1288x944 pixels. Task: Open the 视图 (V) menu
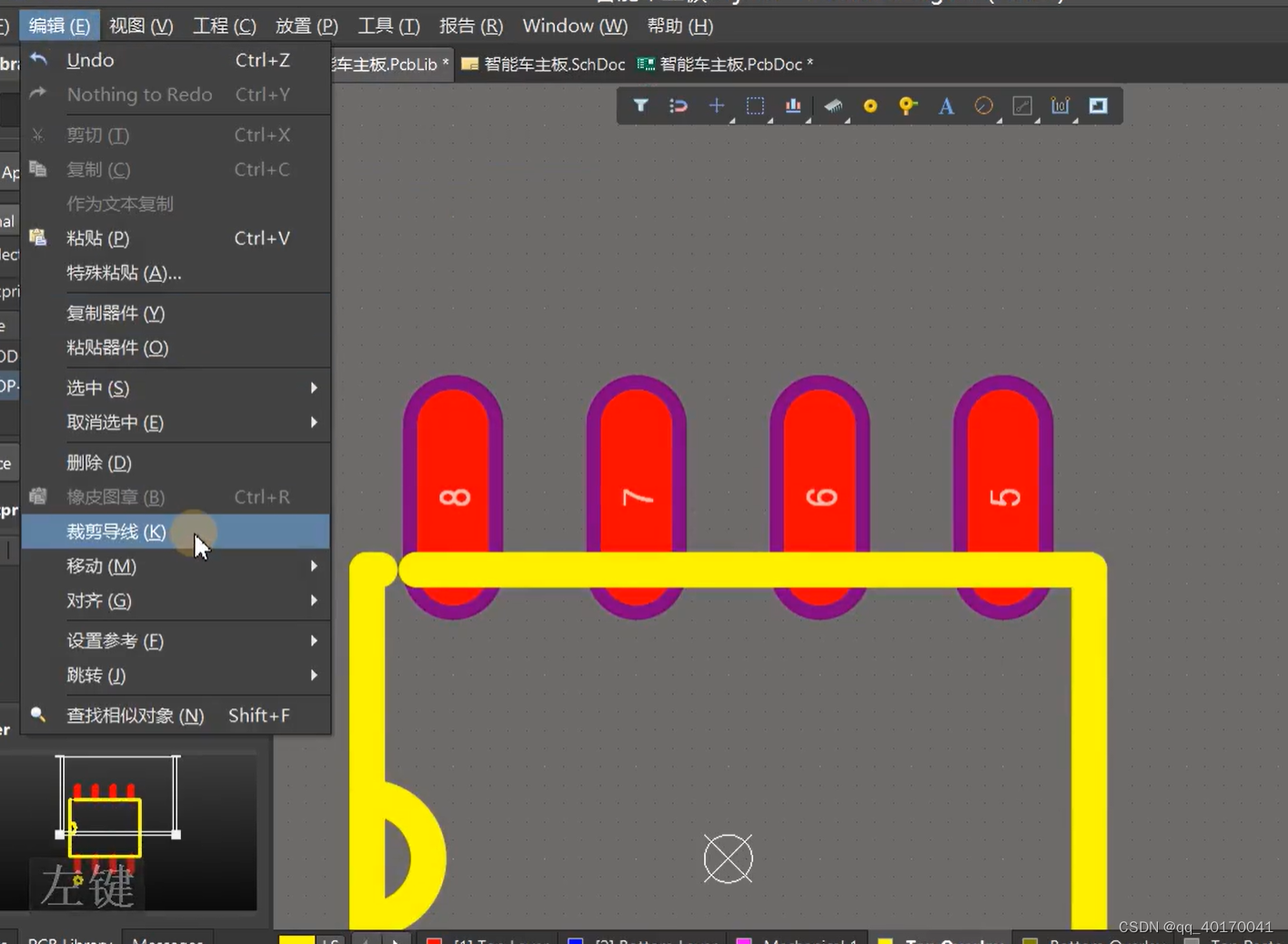141,25
